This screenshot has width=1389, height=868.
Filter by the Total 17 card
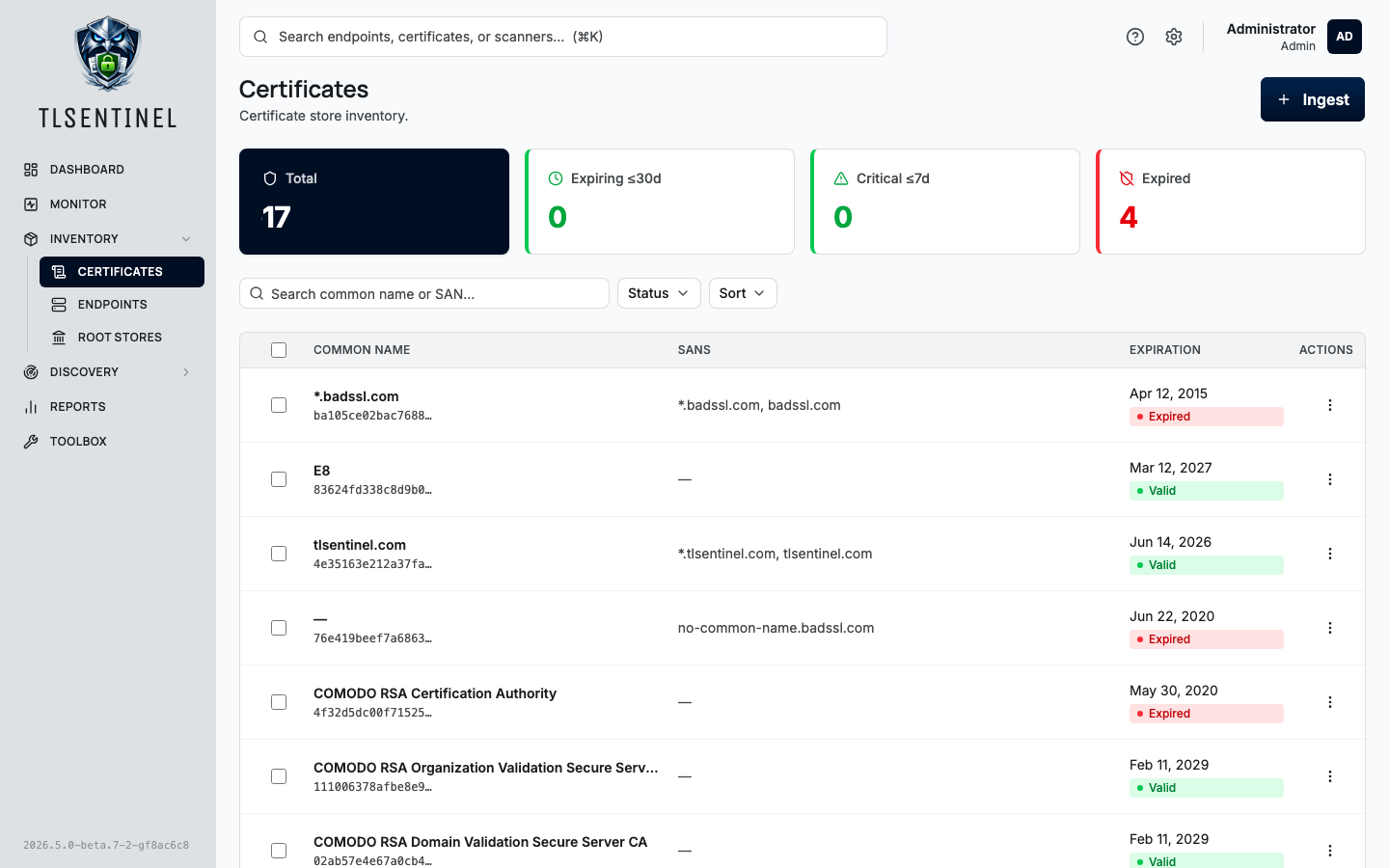pyautogui.click(x=374, y=202)
